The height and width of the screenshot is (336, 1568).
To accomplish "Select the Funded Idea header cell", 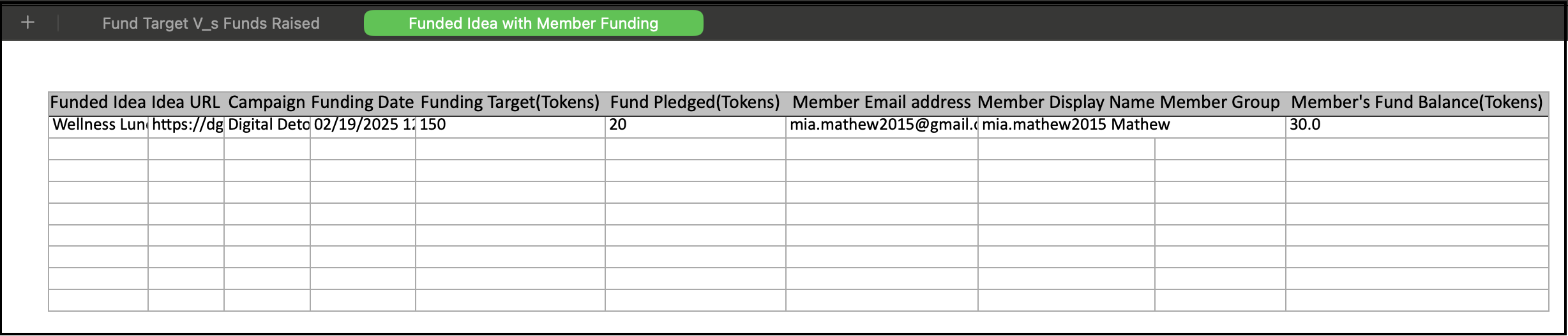I will pos(98,103).
